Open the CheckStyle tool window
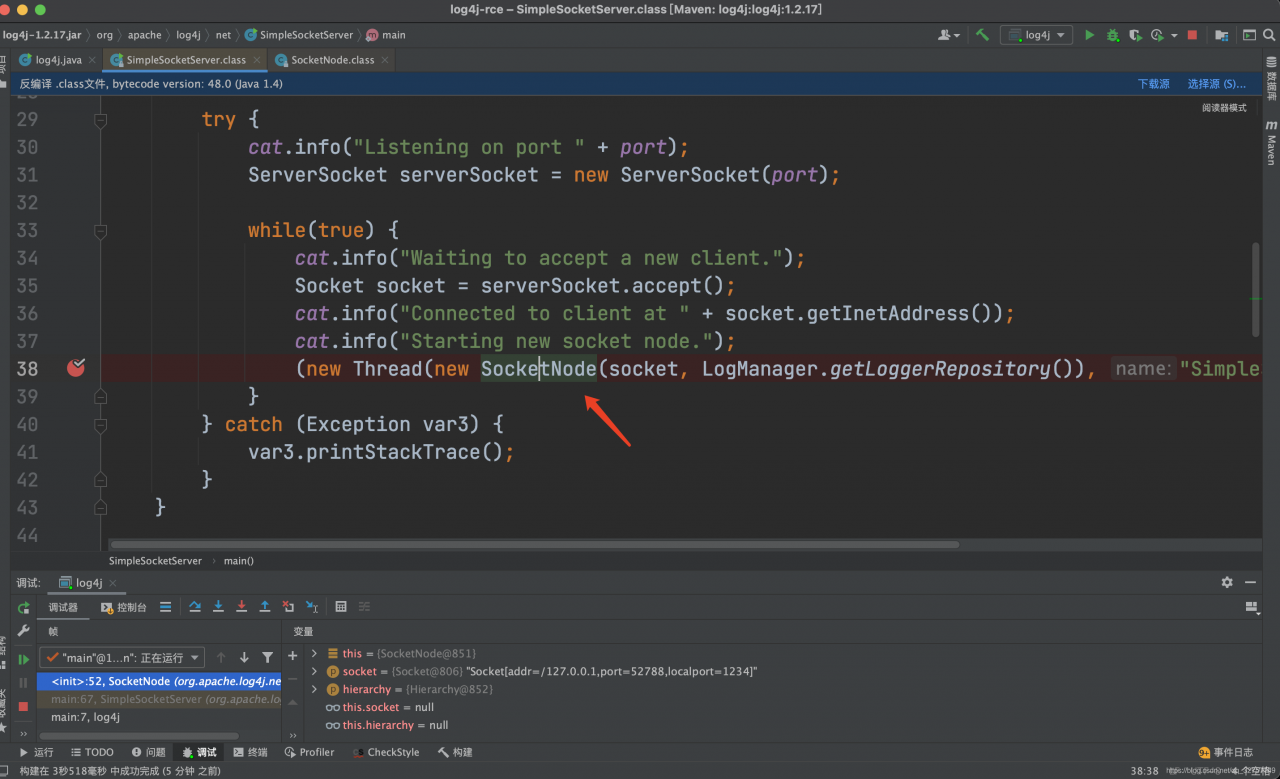Viewport: 1280px width, 779px height. point(385,752)
